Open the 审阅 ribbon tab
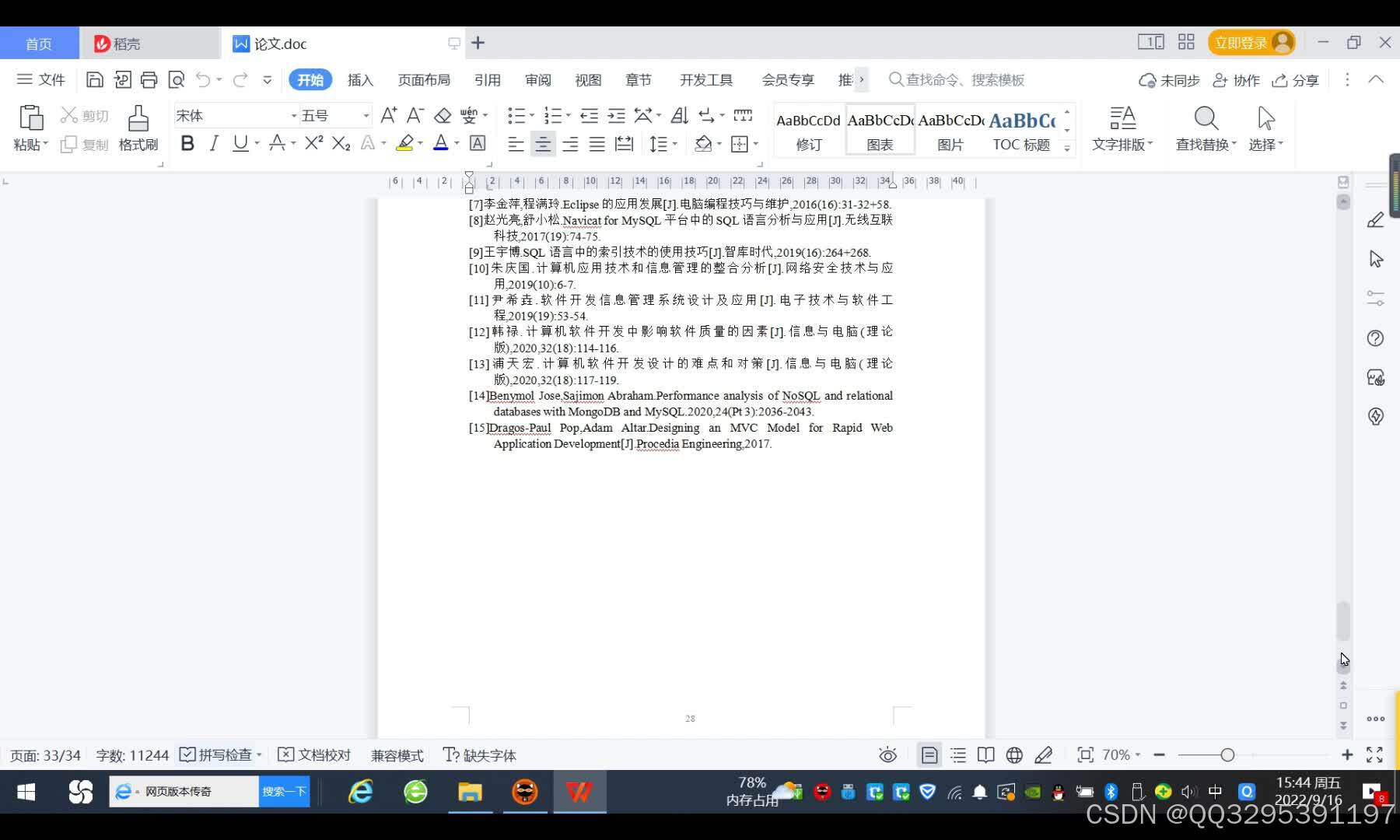Screen dimensions: 1400x840 (x=538, y=80)
